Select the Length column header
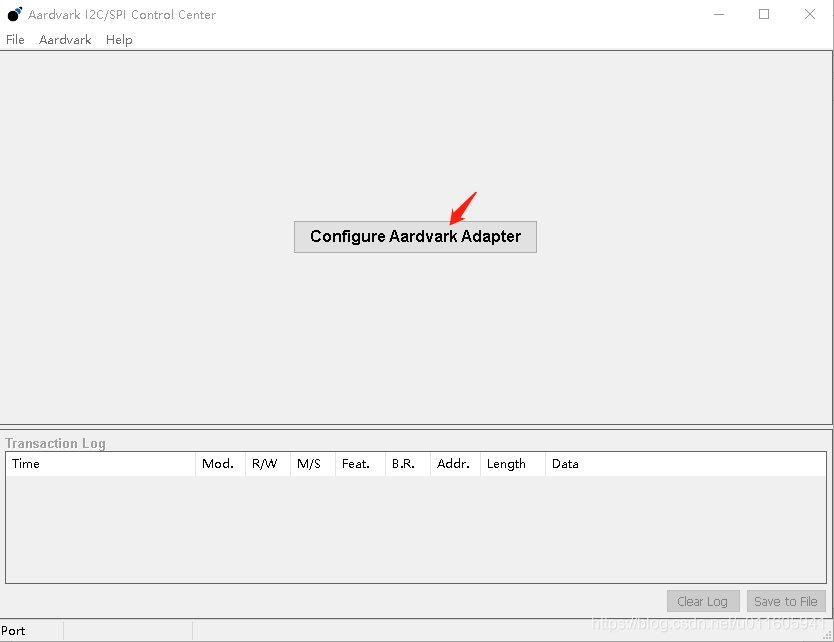This screenshot has width=834, height=642. tap(513, 464)
